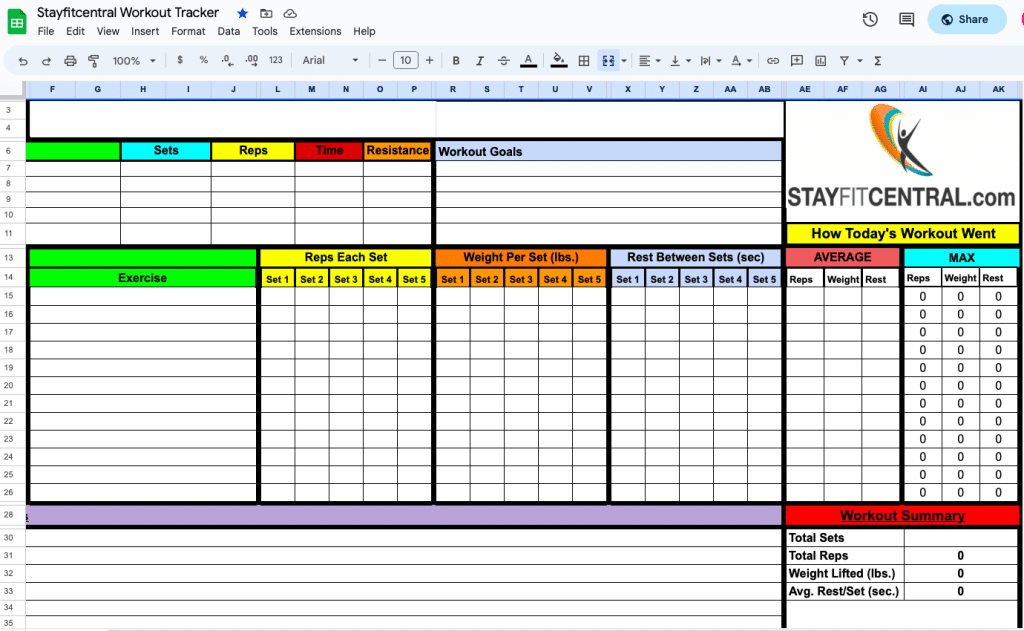Open the Format menu

tap(188, 32)
